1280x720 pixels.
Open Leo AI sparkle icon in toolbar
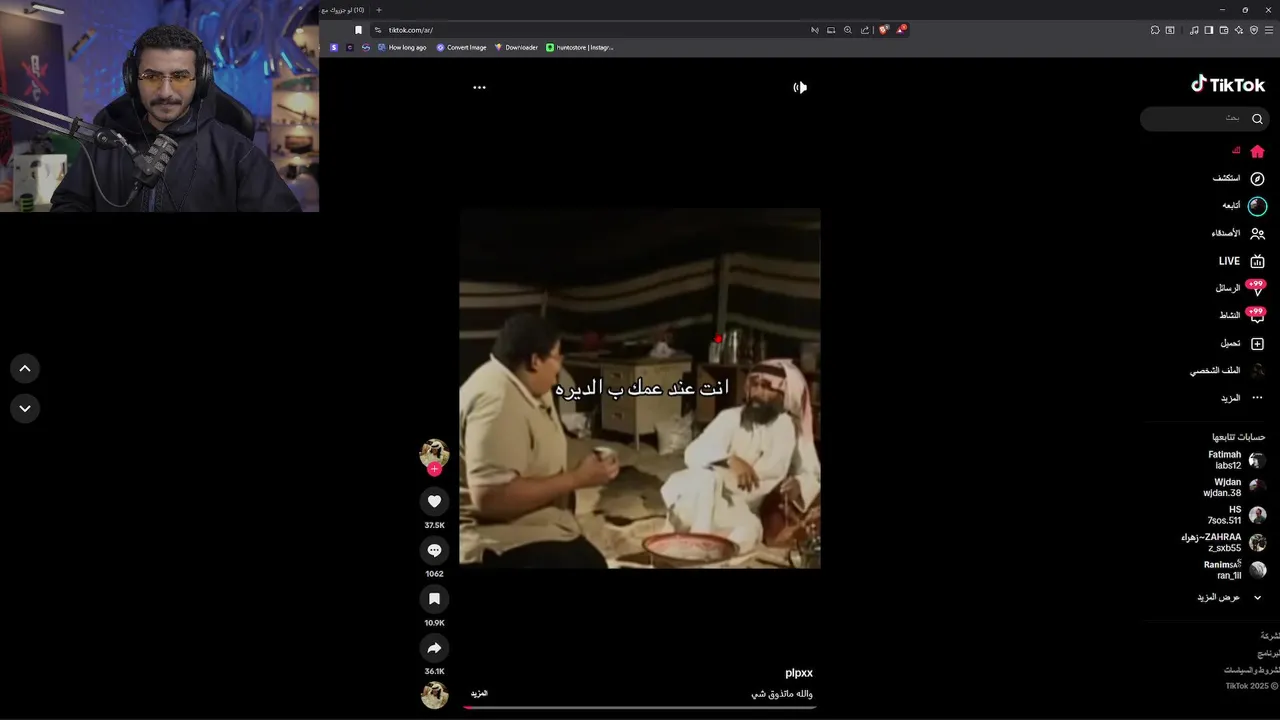click(1239, 30)
